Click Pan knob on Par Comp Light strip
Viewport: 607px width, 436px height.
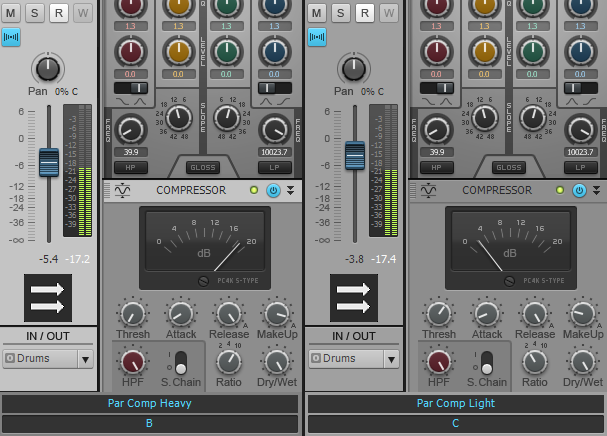click(x=354, y=69)
